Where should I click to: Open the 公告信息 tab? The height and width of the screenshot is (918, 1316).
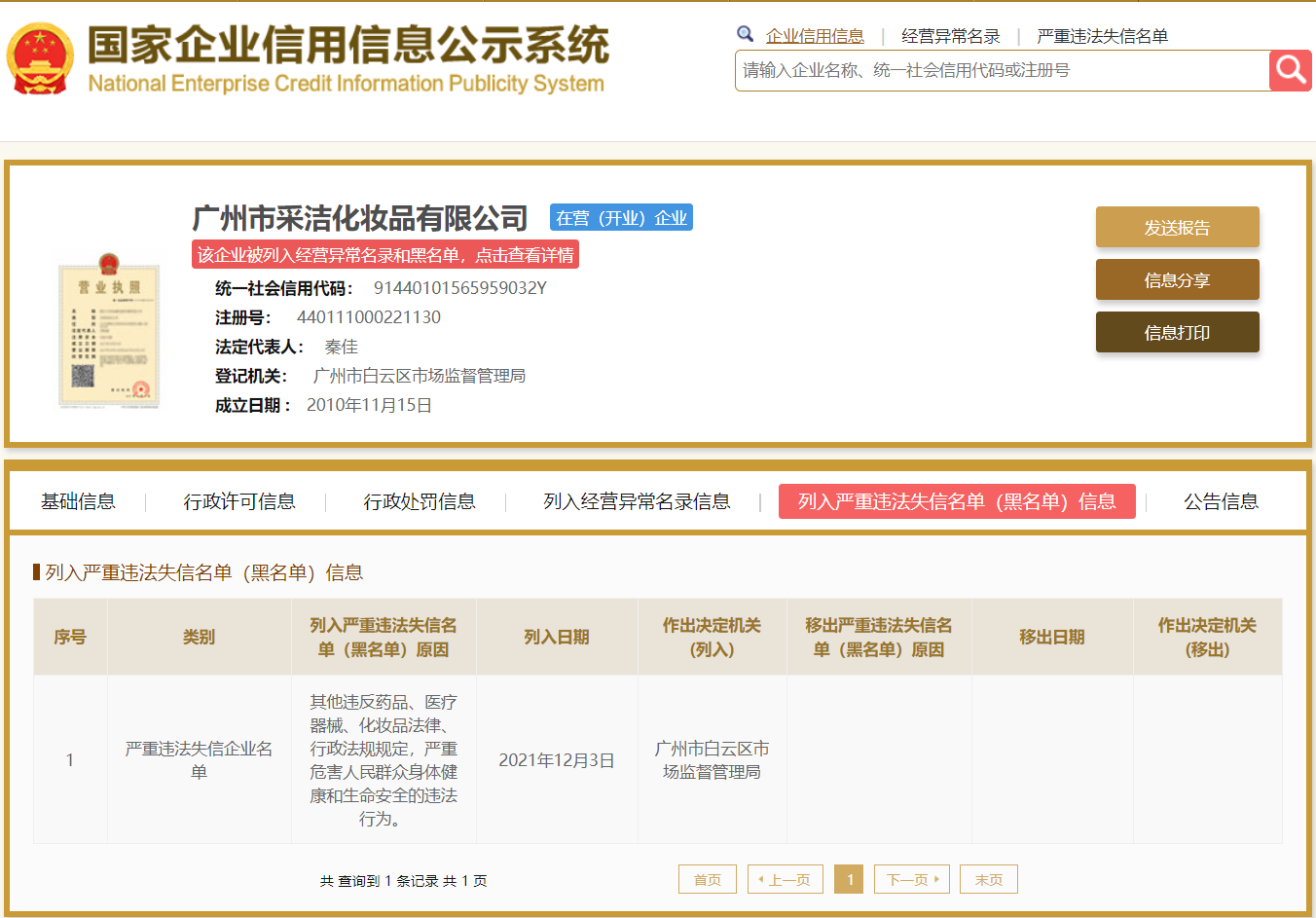(1221, 501)
